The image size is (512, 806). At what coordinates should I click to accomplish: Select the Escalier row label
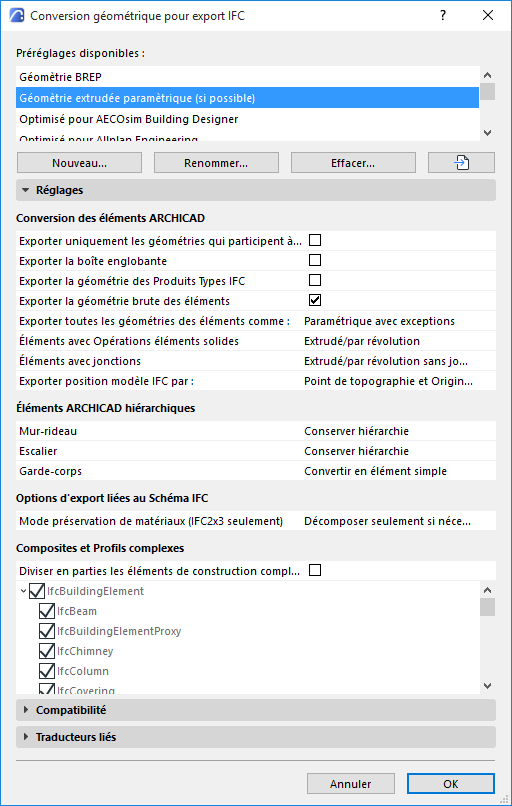[x=38, y=451]
